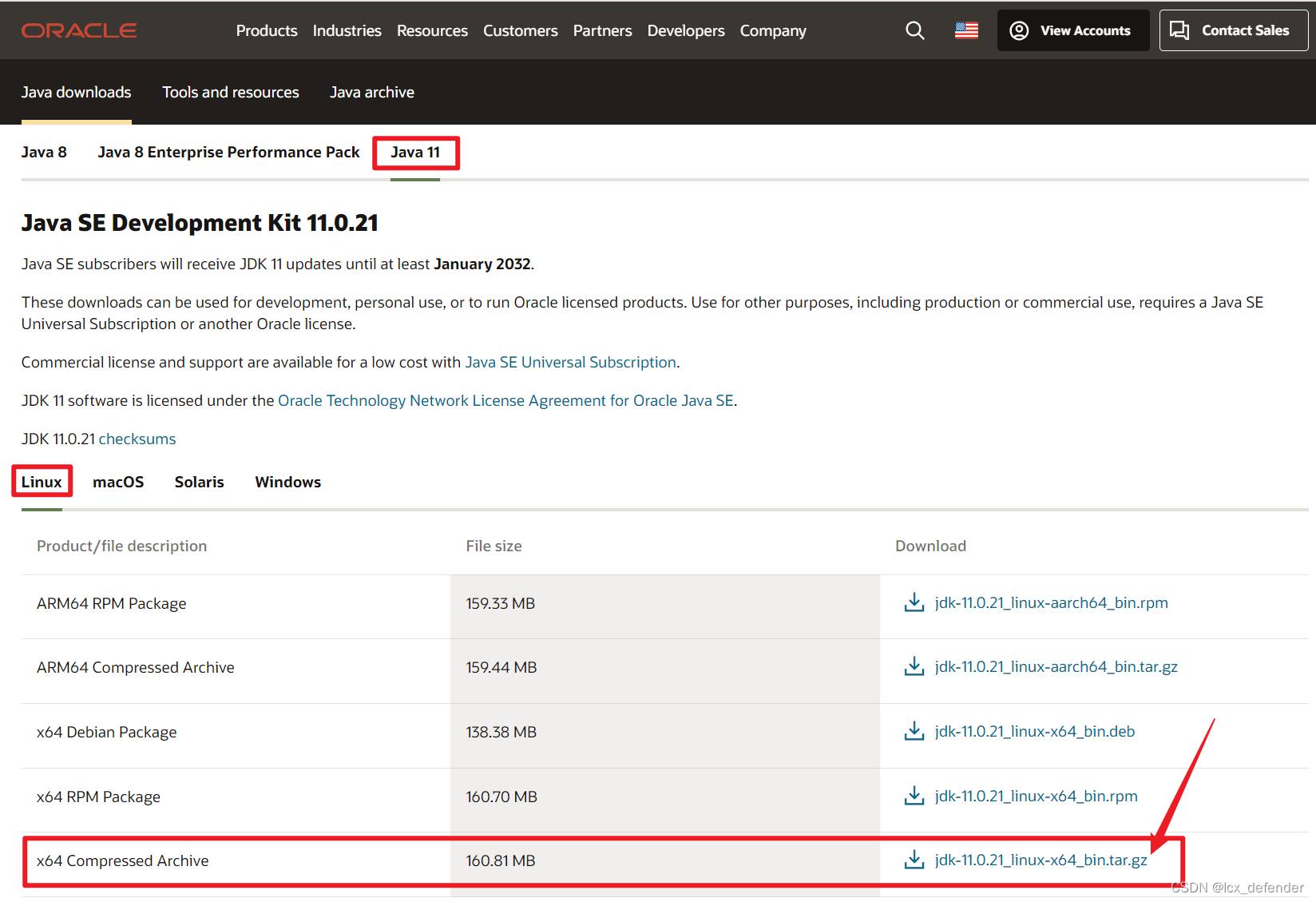The height and width of the screenshot is (902, 1316).
Task: Click the Contact Sales button
Action: click(1234, 30)
